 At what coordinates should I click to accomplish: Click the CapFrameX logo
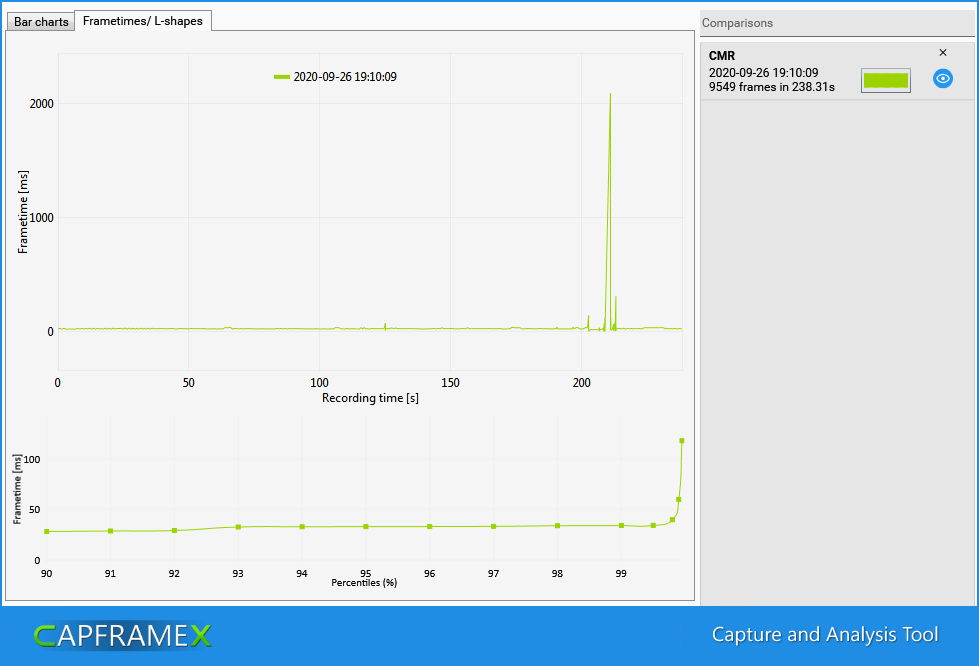pyautogui.click(x=123, y=636)
